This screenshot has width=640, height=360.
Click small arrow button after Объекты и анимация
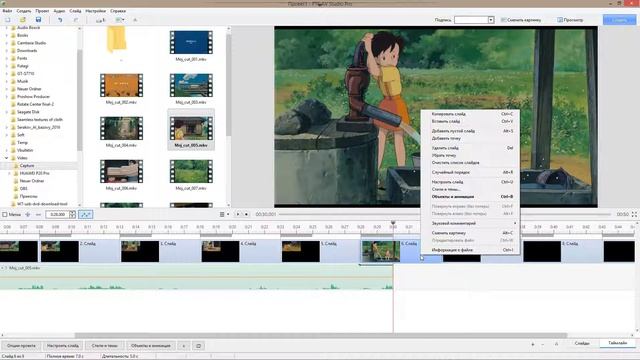[184, 346]
